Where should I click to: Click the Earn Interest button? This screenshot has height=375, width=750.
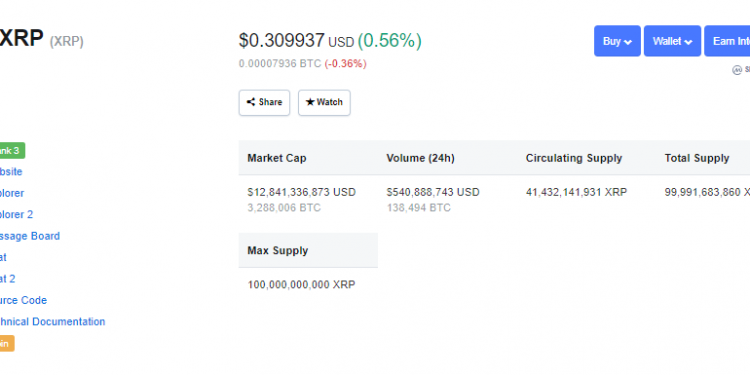tap(727, 41)
